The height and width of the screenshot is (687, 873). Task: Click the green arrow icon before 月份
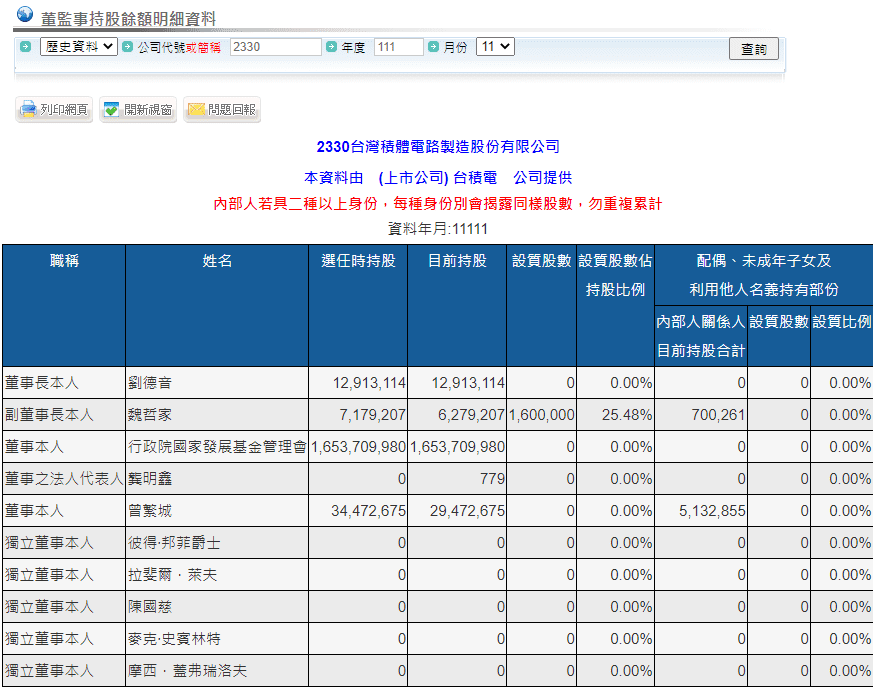point(433,47)
